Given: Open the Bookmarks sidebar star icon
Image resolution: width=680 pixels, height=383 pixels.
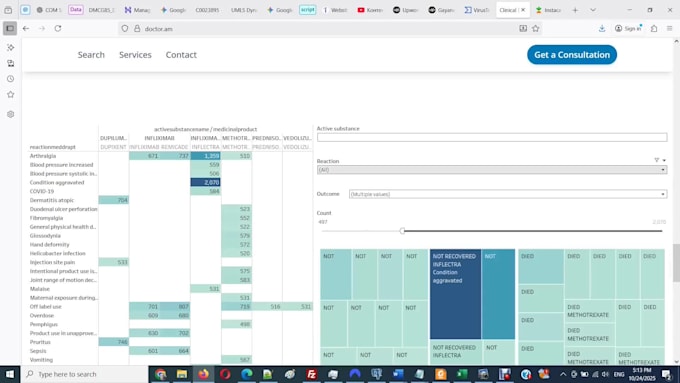Looking at the screenshot, I should pyautogui.click(x=10, y=95).
